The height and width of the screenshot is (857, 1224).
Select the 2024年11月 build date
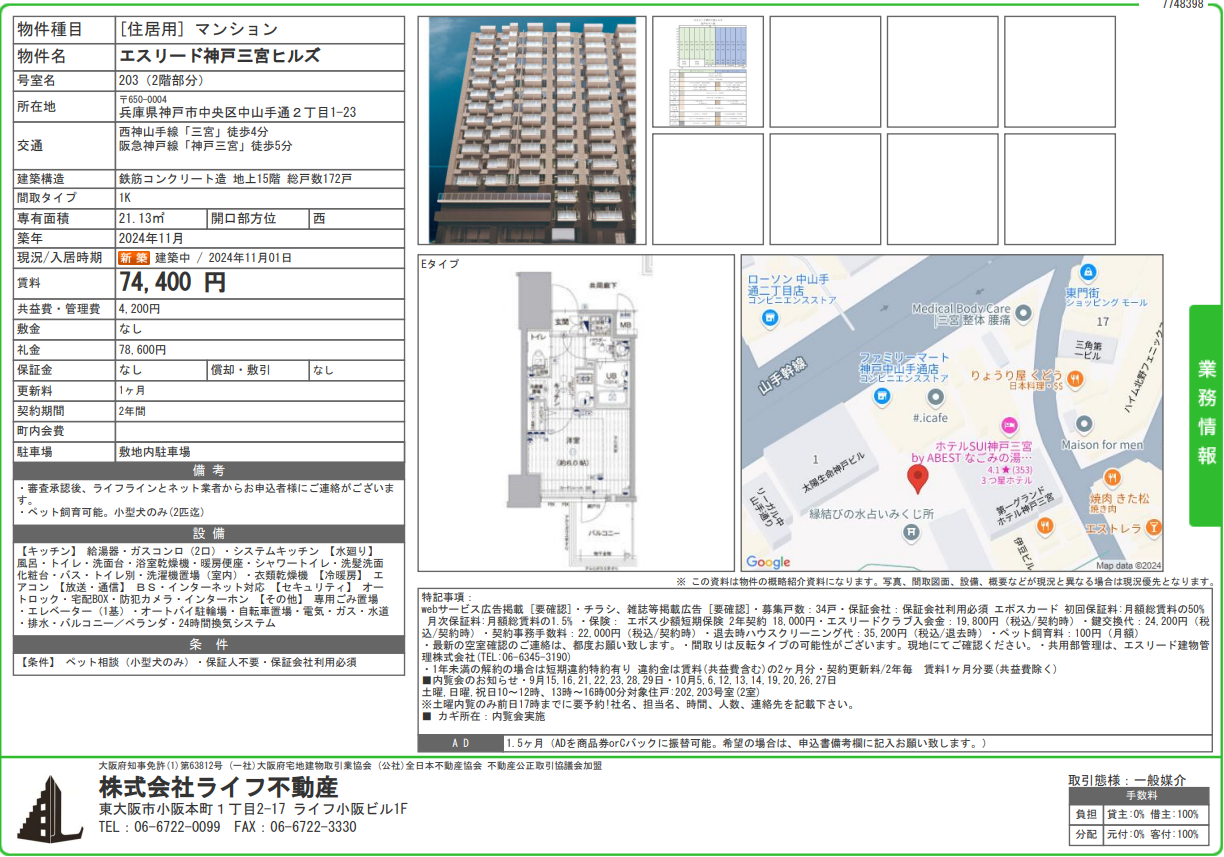151,238
